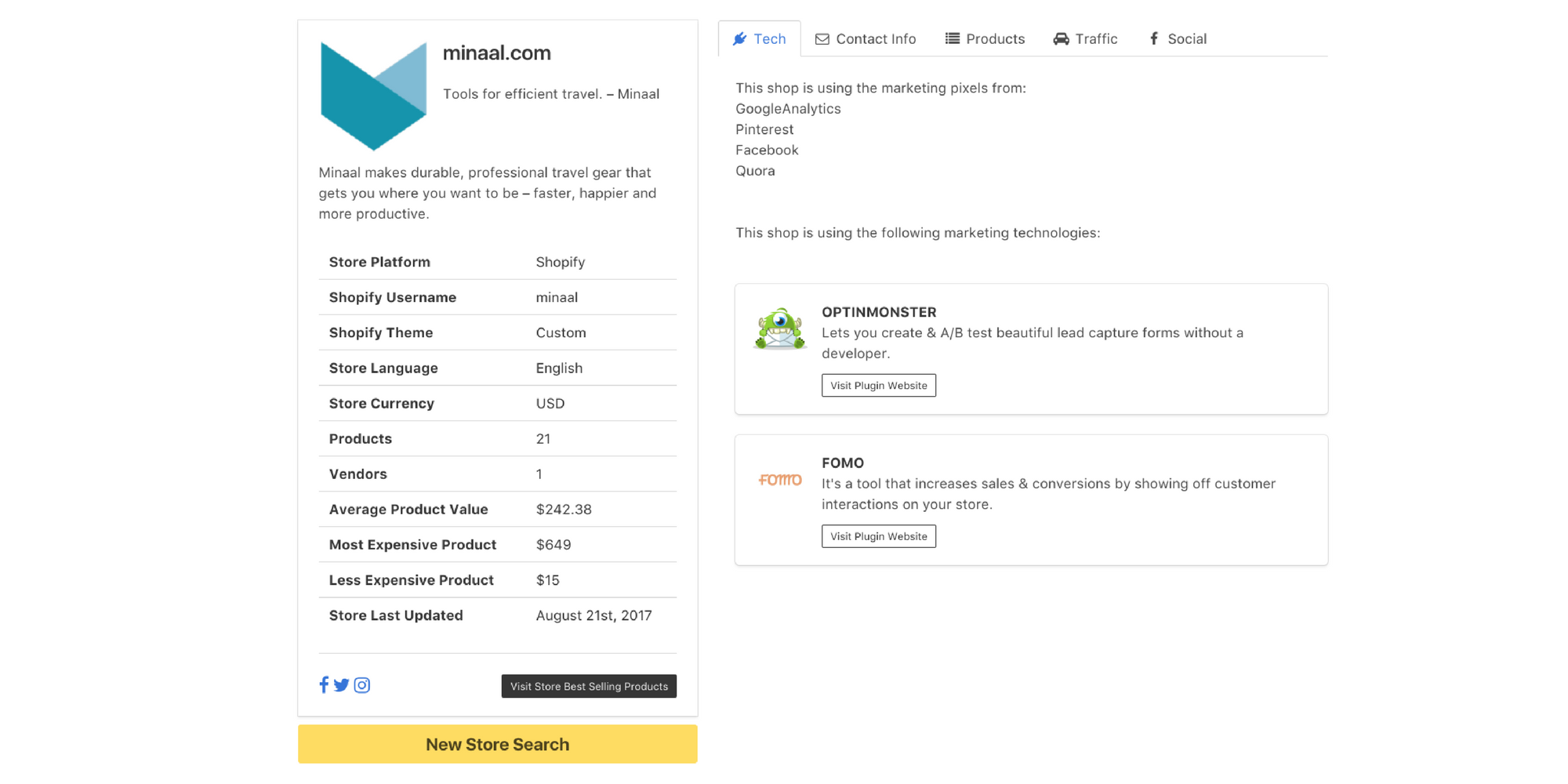Click the minaal.com store title
The width and height of the screenshot is (1568, 784).
(x=497, y=53)
